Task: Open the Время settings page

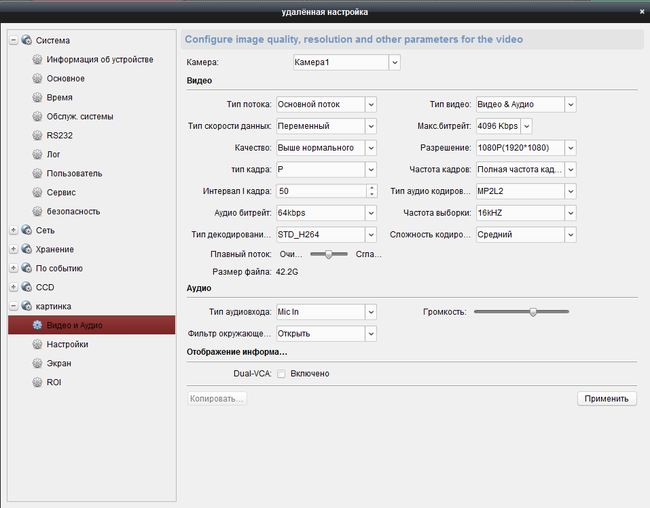Action: [59, 97]
